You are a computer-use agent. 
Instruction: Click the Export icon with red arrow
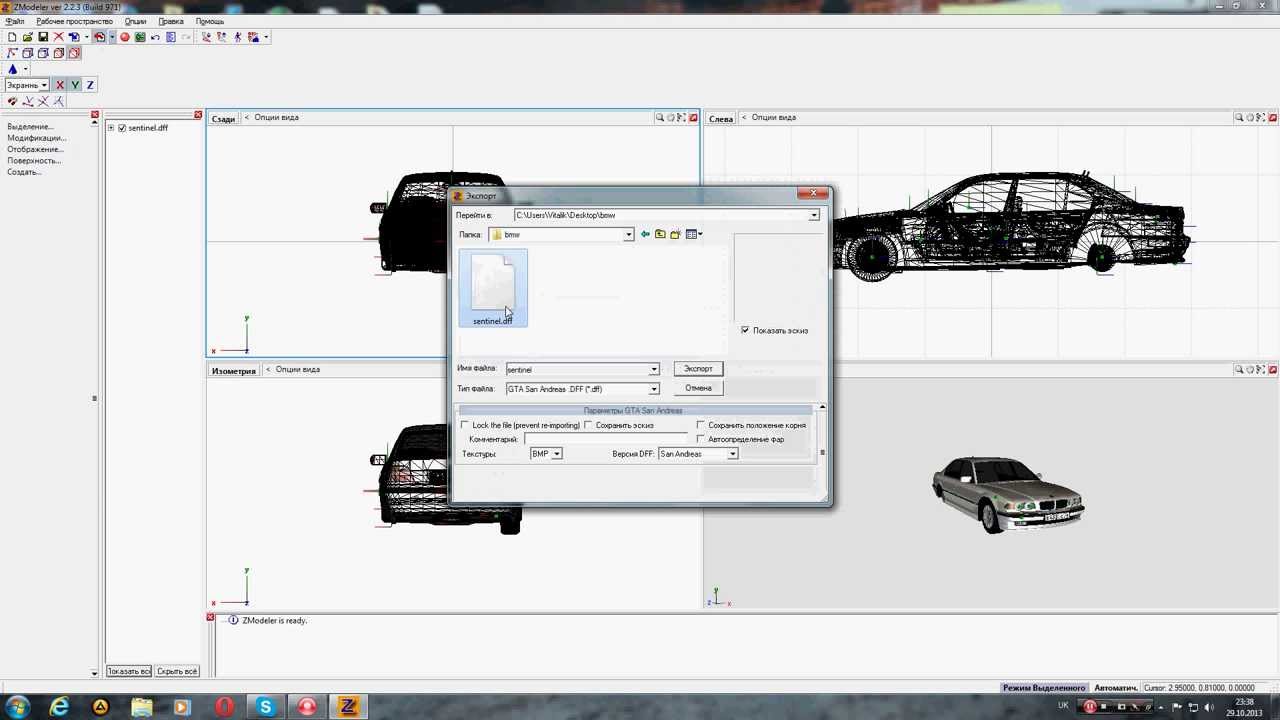tap(100, 37)
